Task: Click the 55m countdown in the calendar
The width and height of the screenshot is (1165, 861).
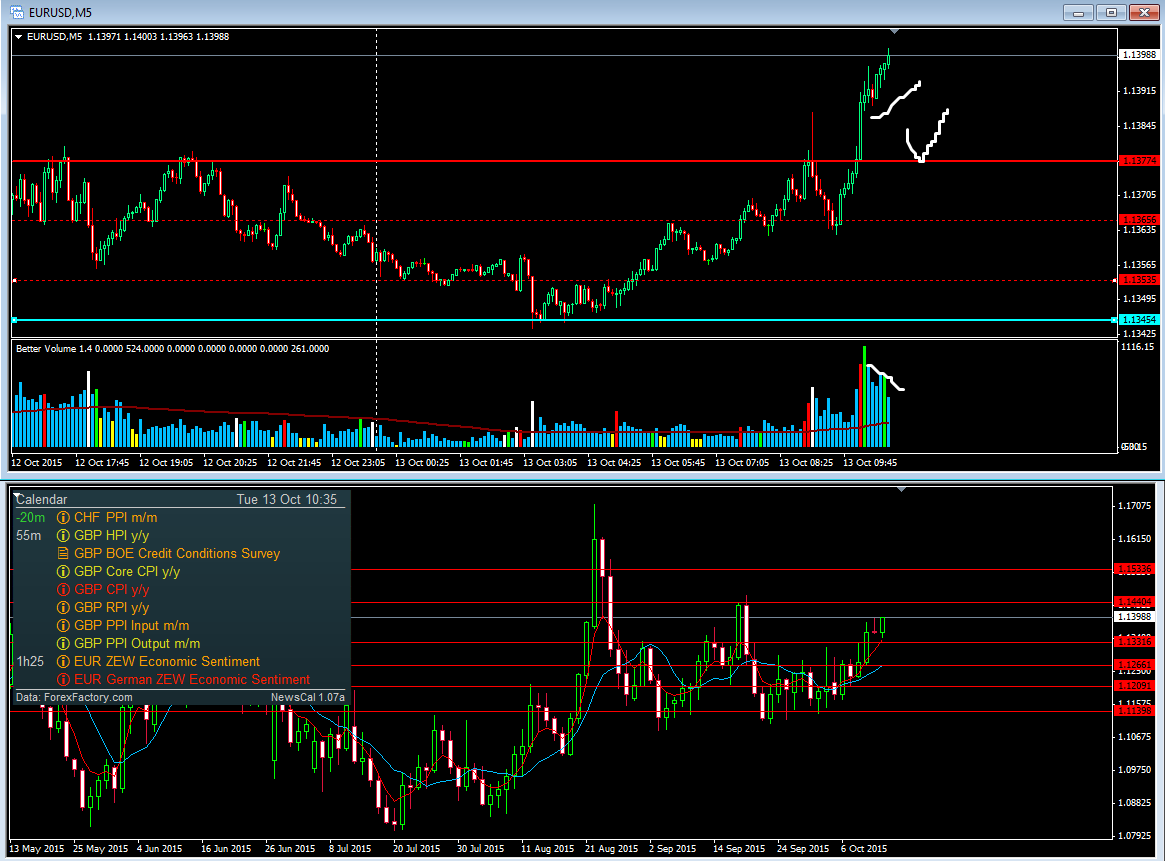Action: click(29, 536)
